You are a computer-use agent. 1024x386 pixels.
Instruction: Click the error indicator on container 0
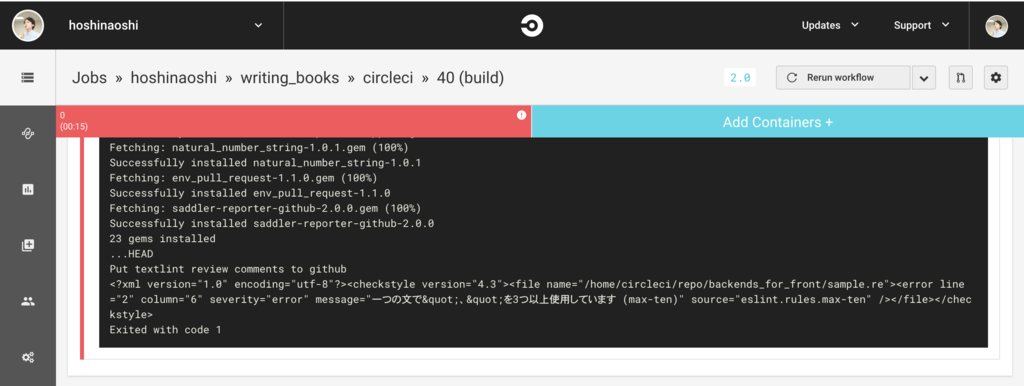(521, 115)
